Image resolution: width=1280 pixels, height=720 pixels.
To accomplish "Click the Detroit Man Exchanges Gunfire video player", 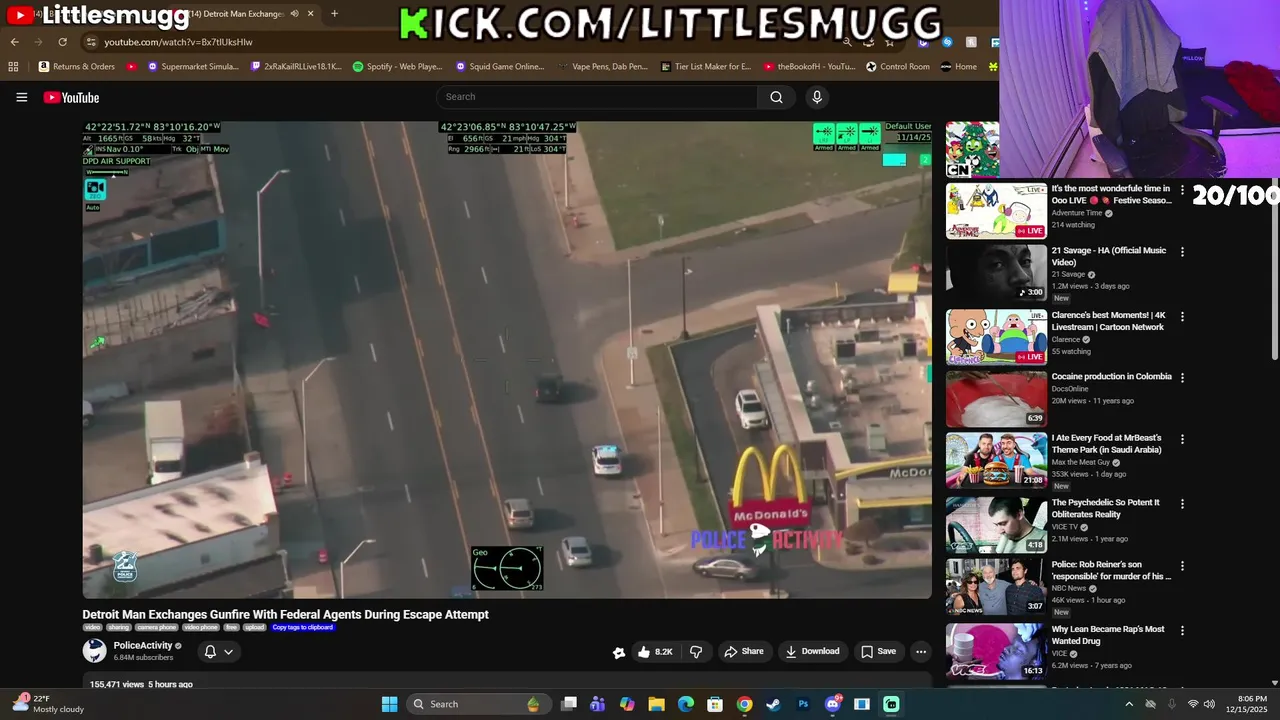I will coord(507,360).
